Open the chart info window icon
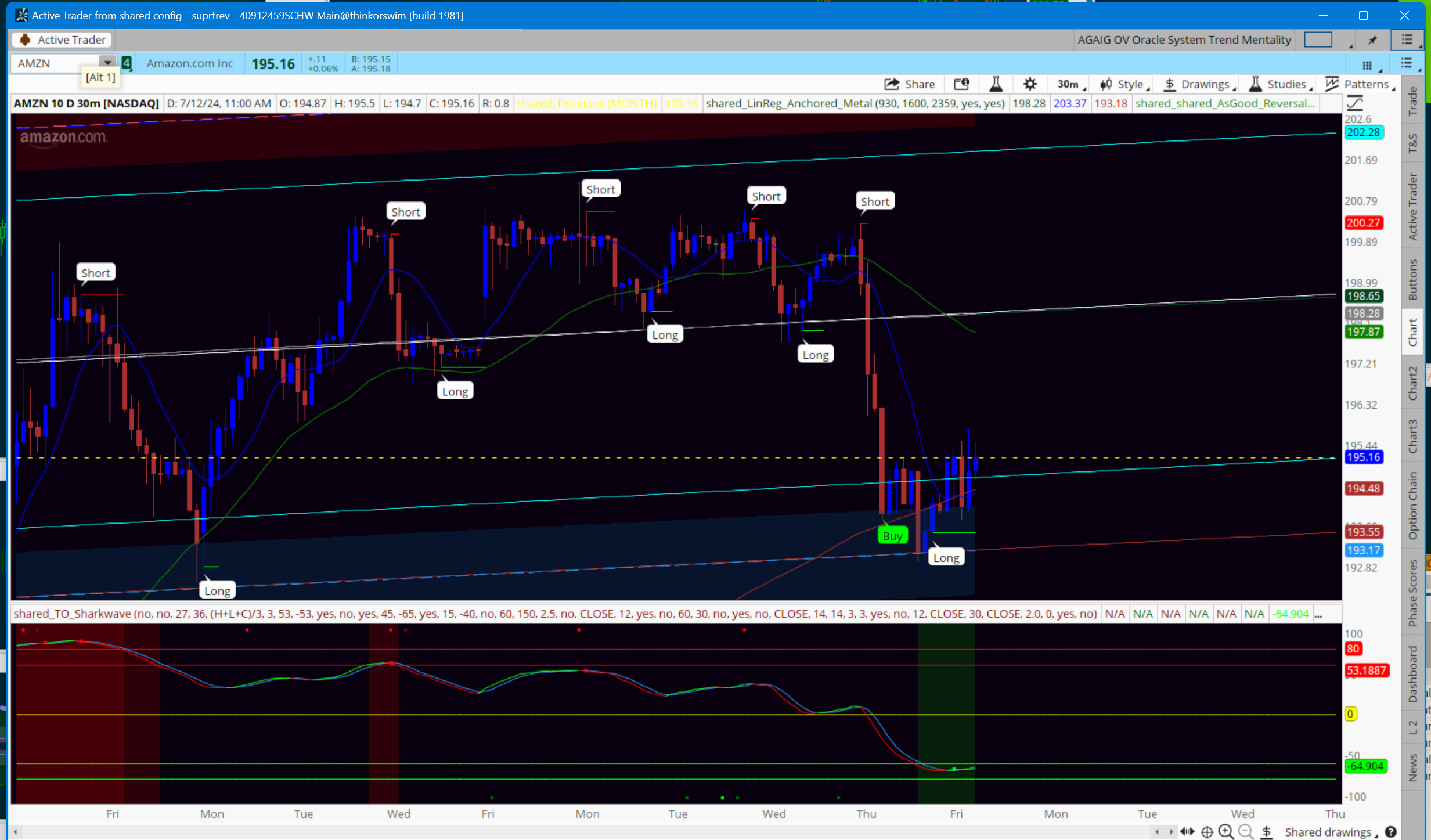Image resolution: width=1431 pixels, height=840 pixels. click(x=962, y=84)
